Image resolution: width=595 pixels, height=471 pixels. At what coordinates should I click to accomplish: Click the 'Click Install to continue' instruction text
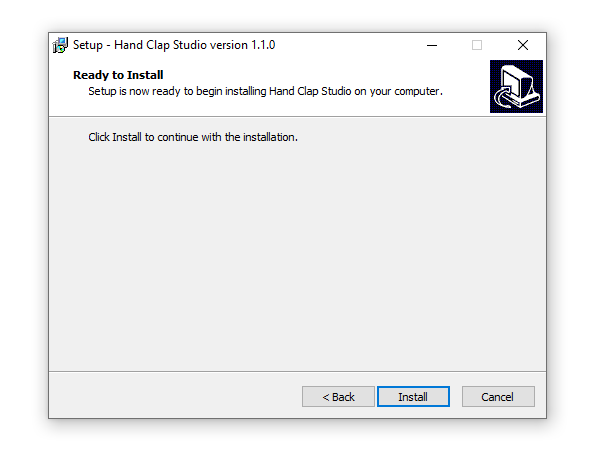(x=193, y=137)
